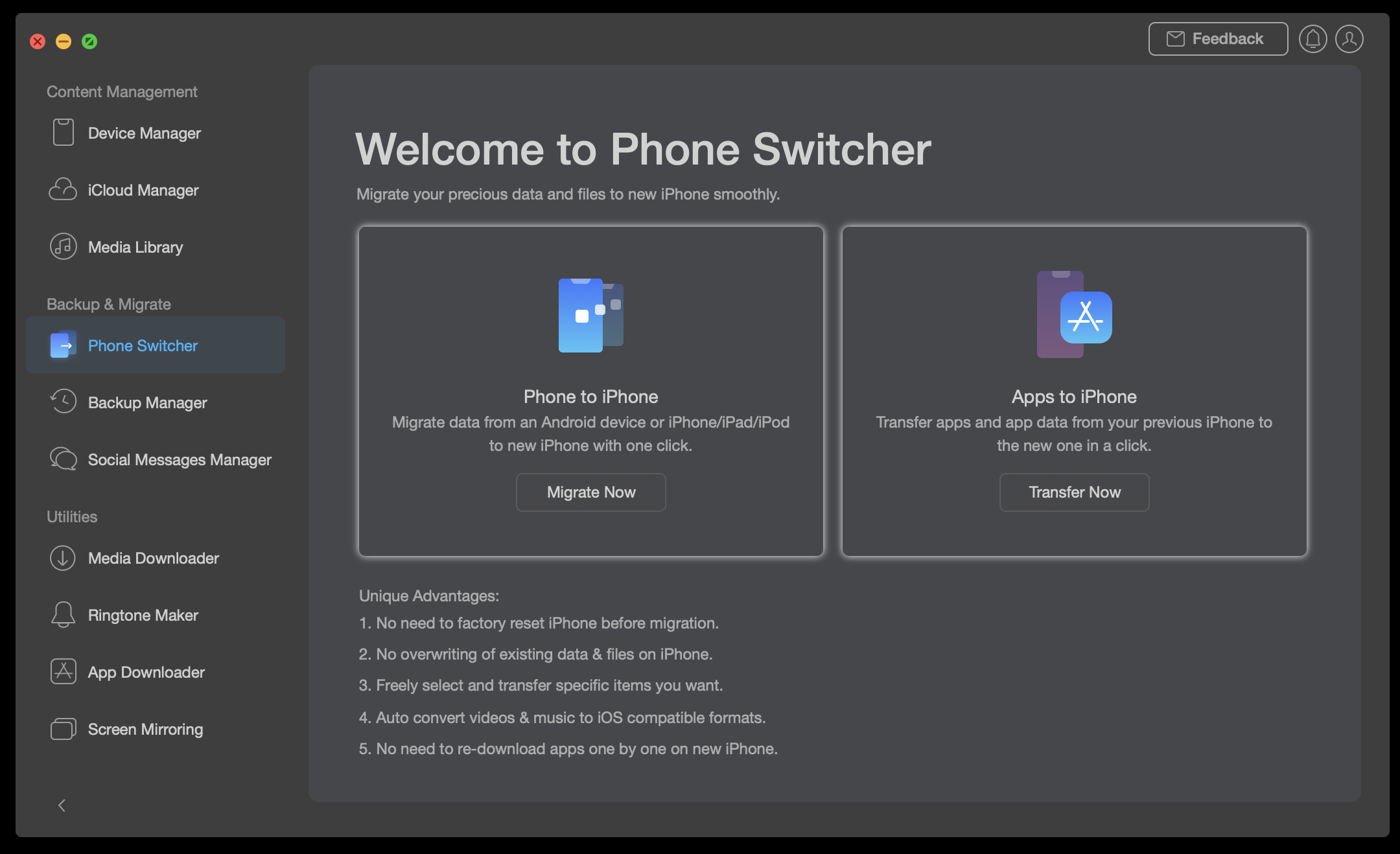This screenshot has height=854, width=1400.
Task: Select the Backup Manager icon
Action: (63, 402)
